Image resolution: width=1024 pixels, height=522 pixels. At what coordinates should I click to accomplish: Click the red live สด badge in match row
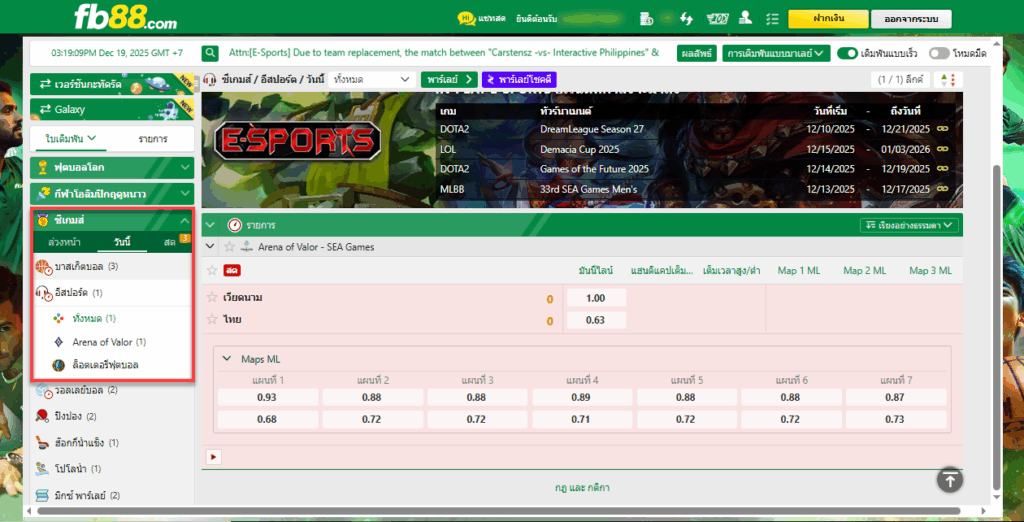231,270
